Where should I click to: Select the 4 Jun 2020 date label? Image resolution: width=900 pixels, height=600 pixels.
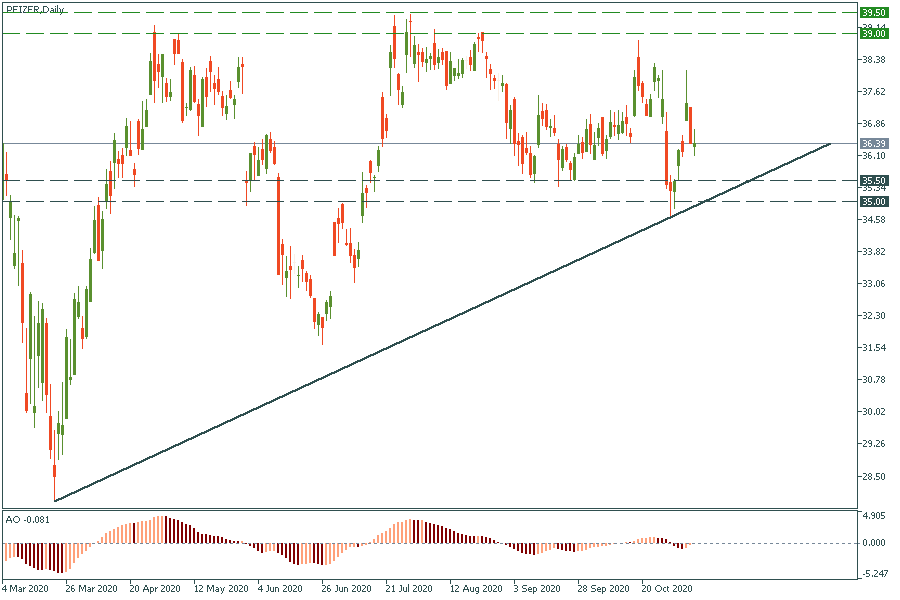point(278,589)
